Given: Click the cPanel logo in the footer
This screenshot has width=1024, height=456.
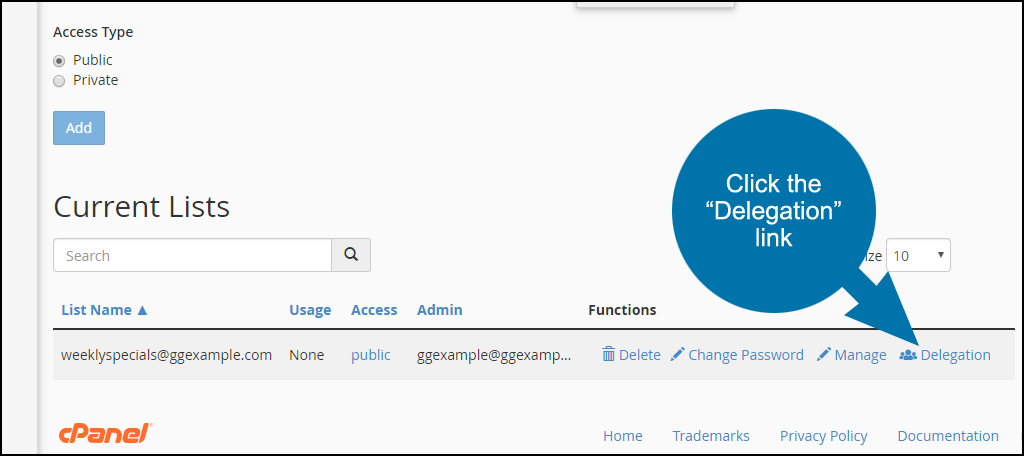Looking at the screenshot, I should [106, 434].
